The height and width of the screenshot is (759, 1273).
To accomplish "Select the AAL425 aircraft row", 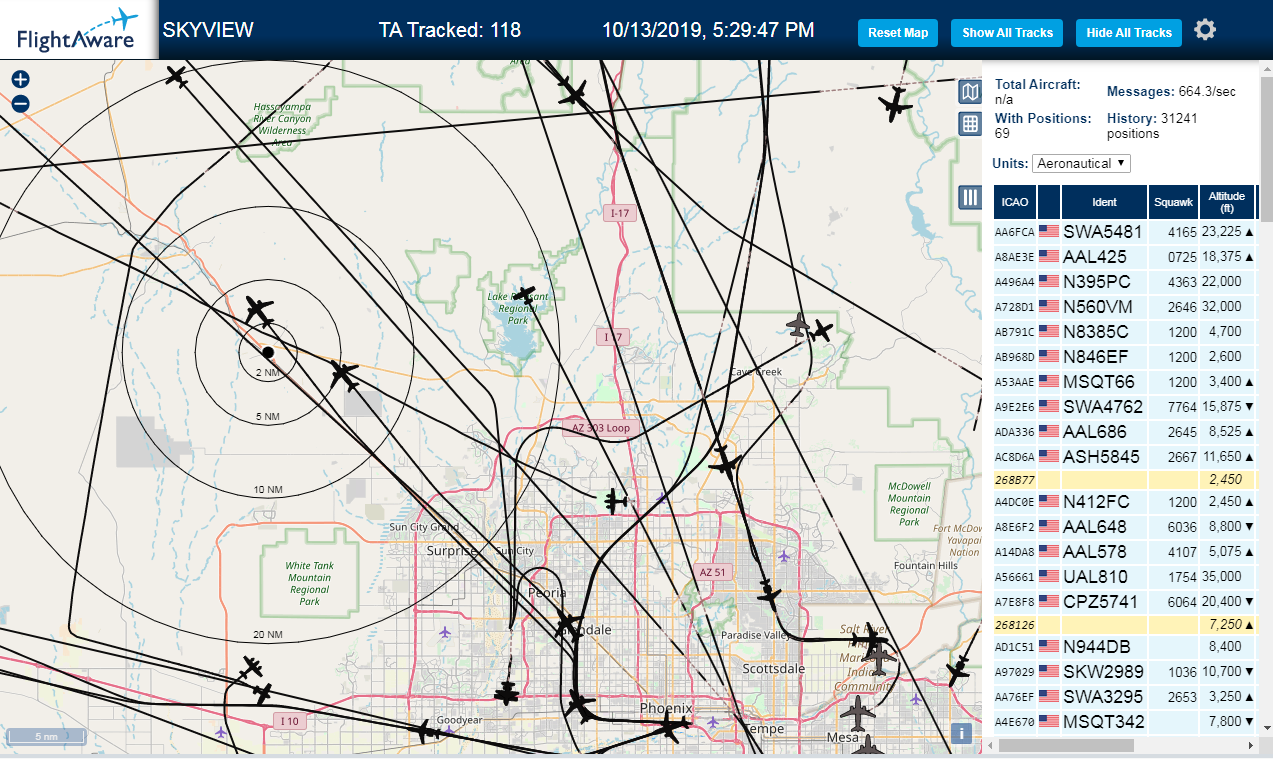I will coord(1125,256).
